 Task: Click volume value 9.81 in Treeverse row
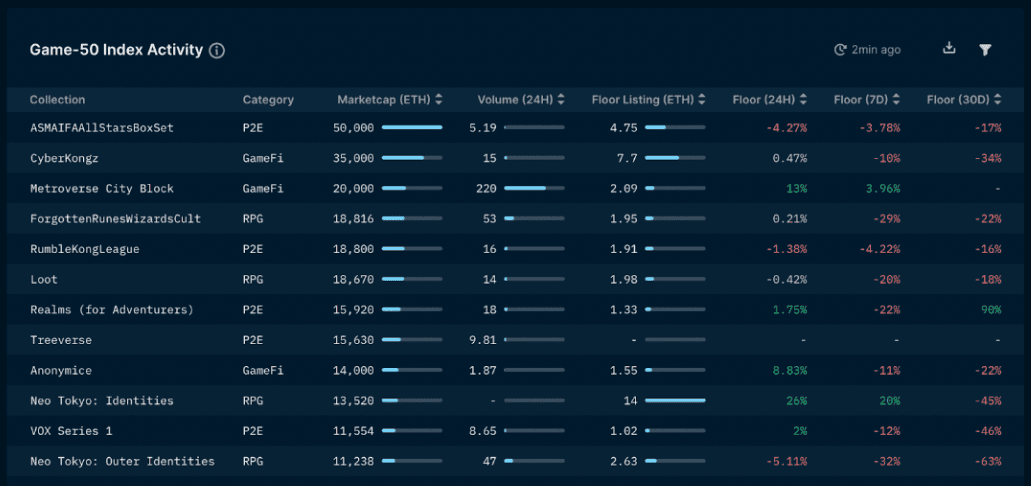tap(483, 340)
